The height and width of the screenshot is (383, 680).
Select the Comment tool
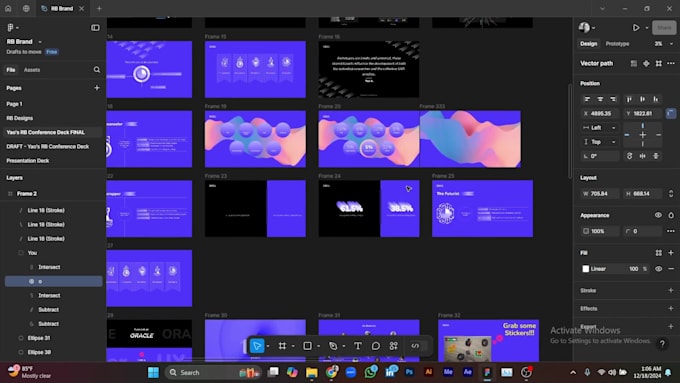click(x=376, y=346)
